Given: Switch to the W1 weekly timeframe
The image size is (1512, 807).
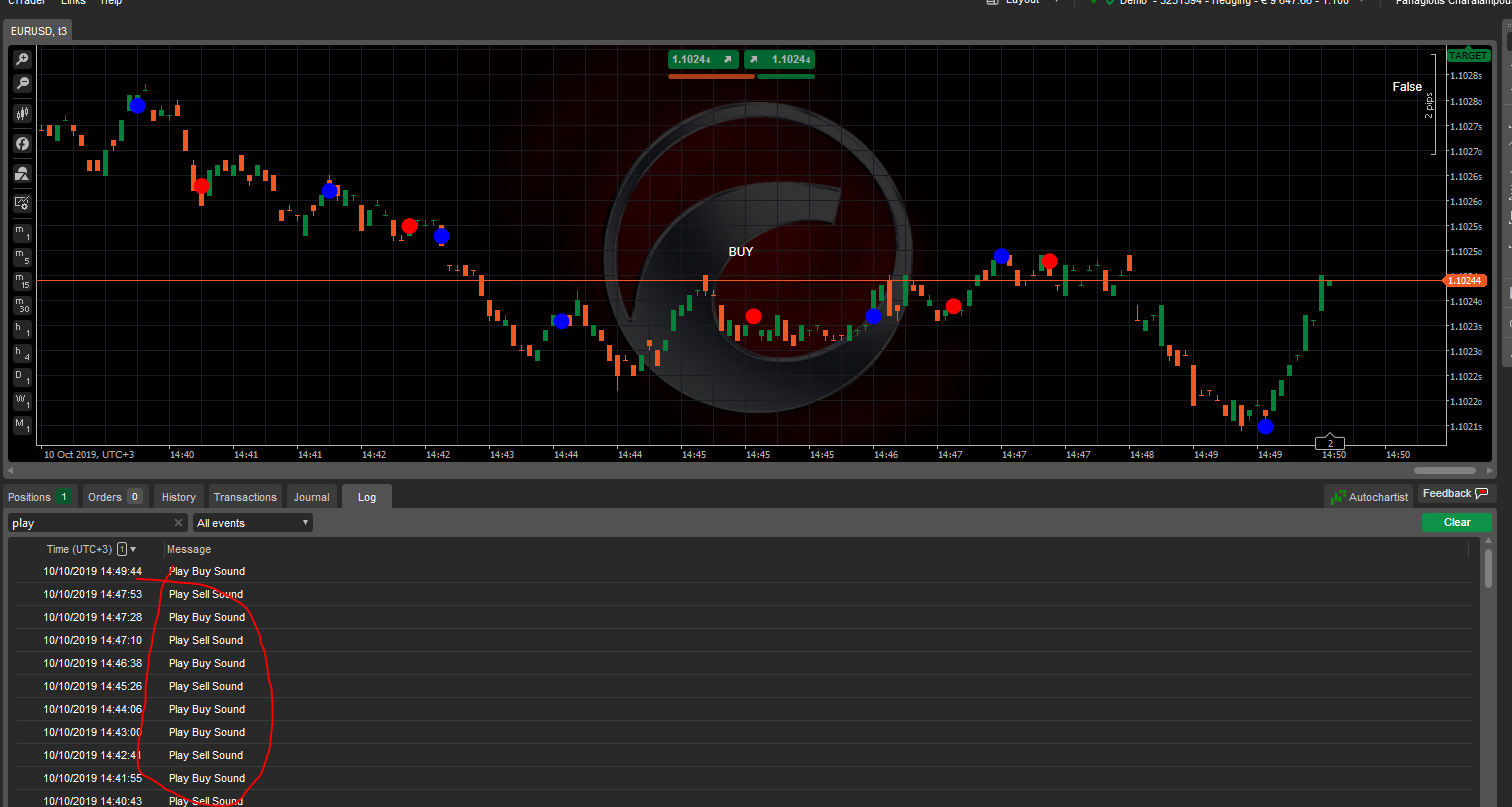Looking at the screenshot, I should (21, 401).
